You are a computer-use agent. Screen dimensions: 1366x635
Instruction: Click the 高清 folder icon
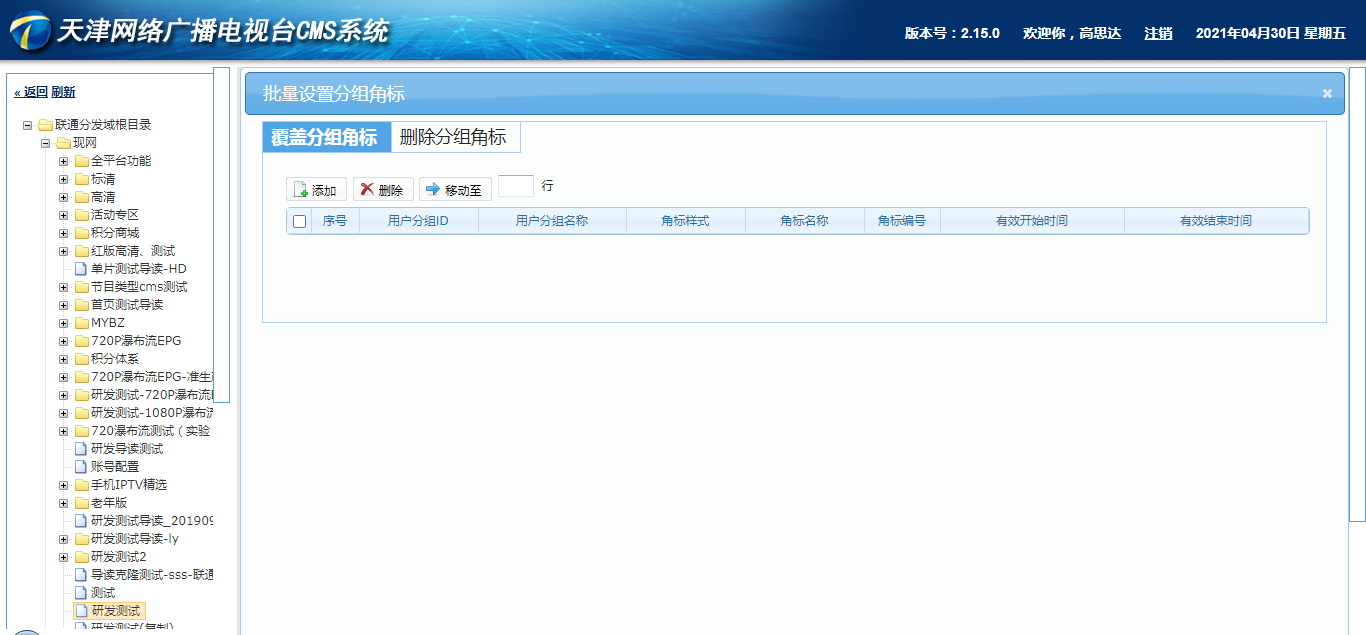click(81, 197)
